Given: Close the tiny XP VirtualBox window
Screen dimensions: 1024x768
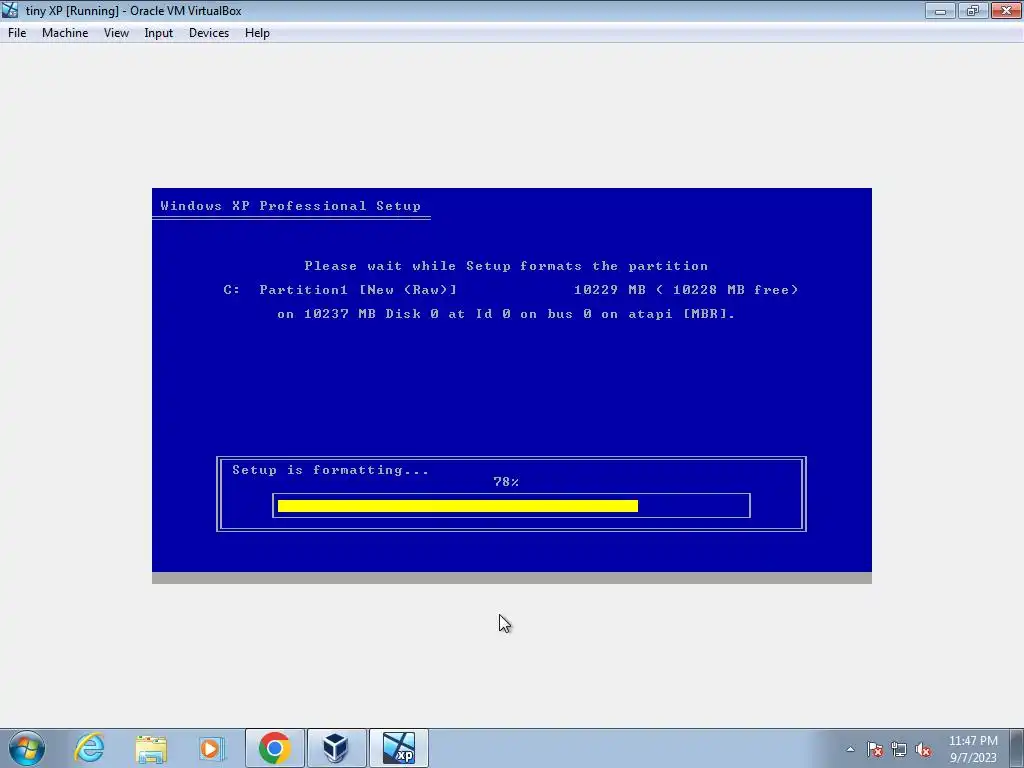Looking at the screenshot, I should click(x=1006, y=10).
